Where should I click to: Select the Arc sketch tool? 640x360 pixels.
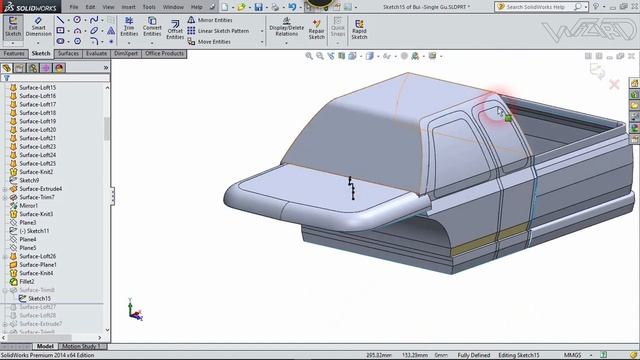(77, 31)
